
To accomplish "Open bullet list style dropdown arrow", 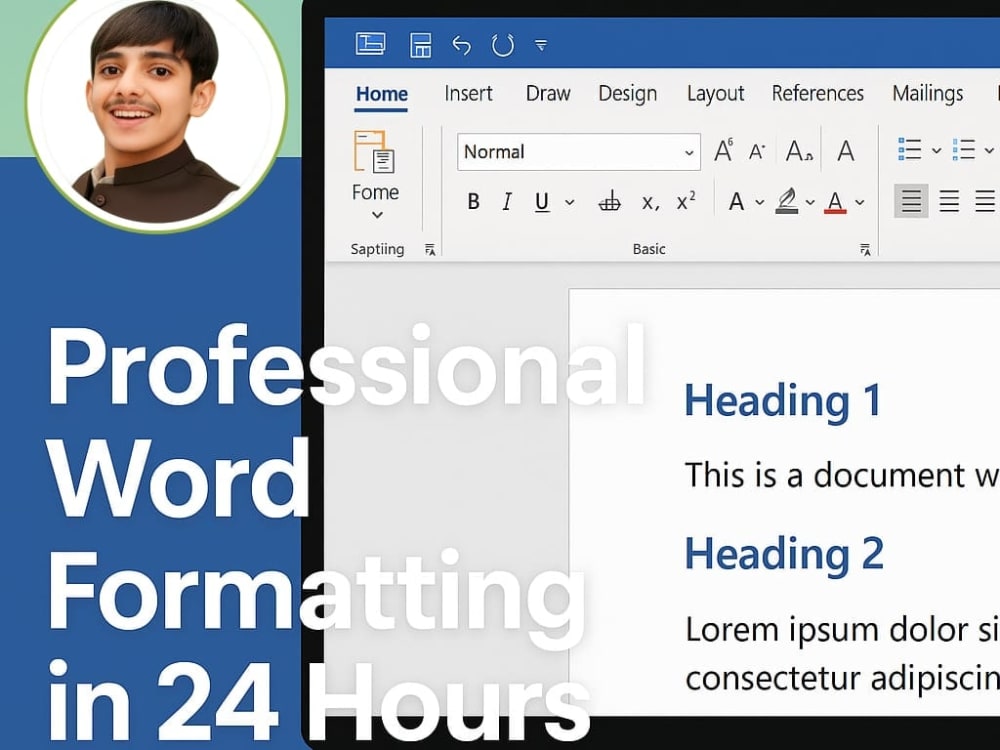I will [936, 151].
